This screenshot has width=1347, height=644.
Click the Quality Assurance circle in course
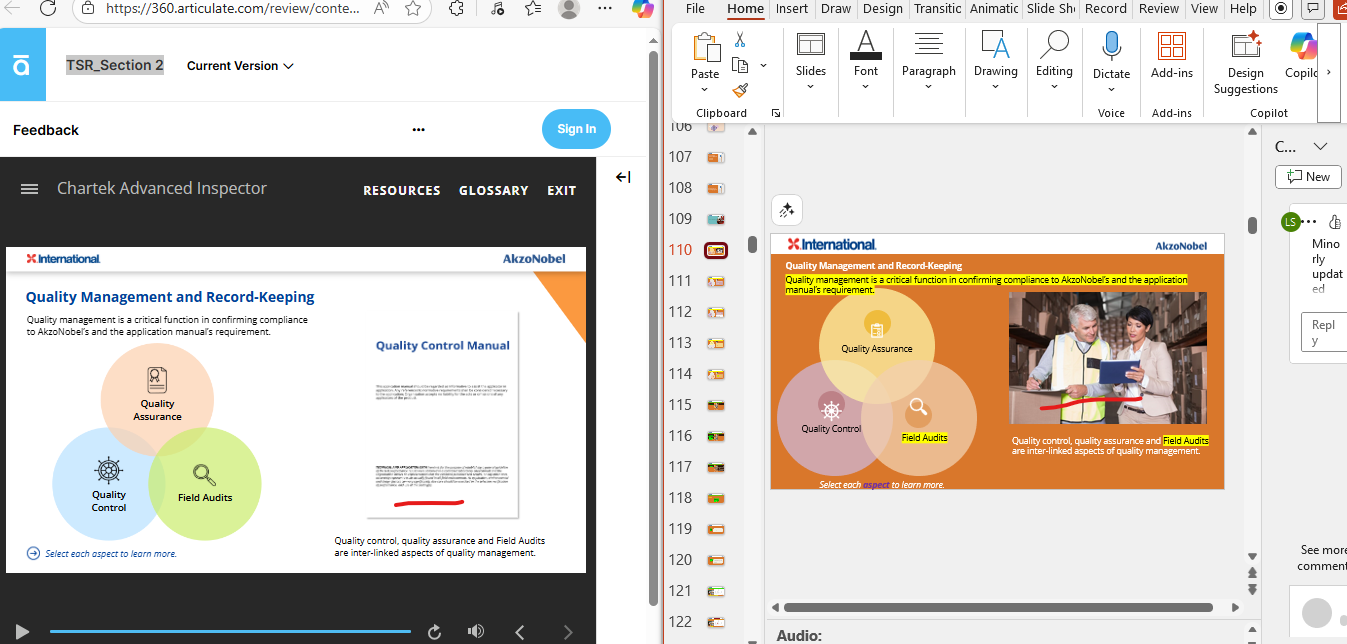(157, 398)
